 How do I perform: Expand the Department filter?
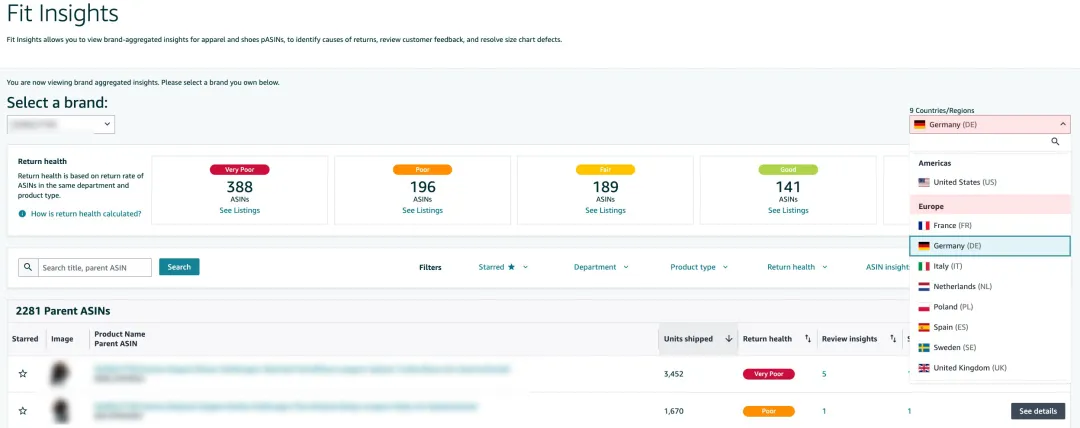(601, 267)
